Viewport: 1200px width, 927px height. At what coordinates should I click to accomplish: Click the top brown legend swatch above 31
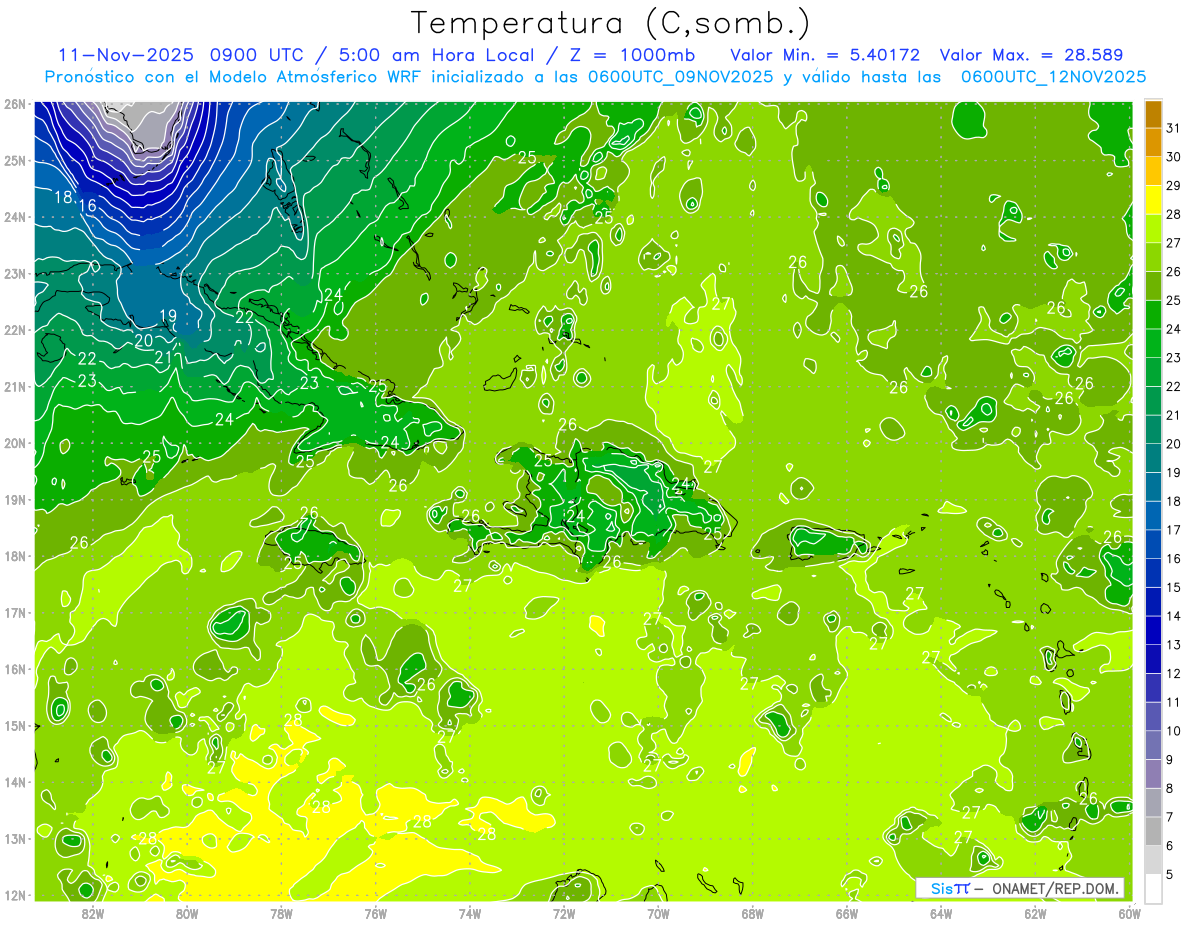pyautogui.click(x=1153, y=114)
